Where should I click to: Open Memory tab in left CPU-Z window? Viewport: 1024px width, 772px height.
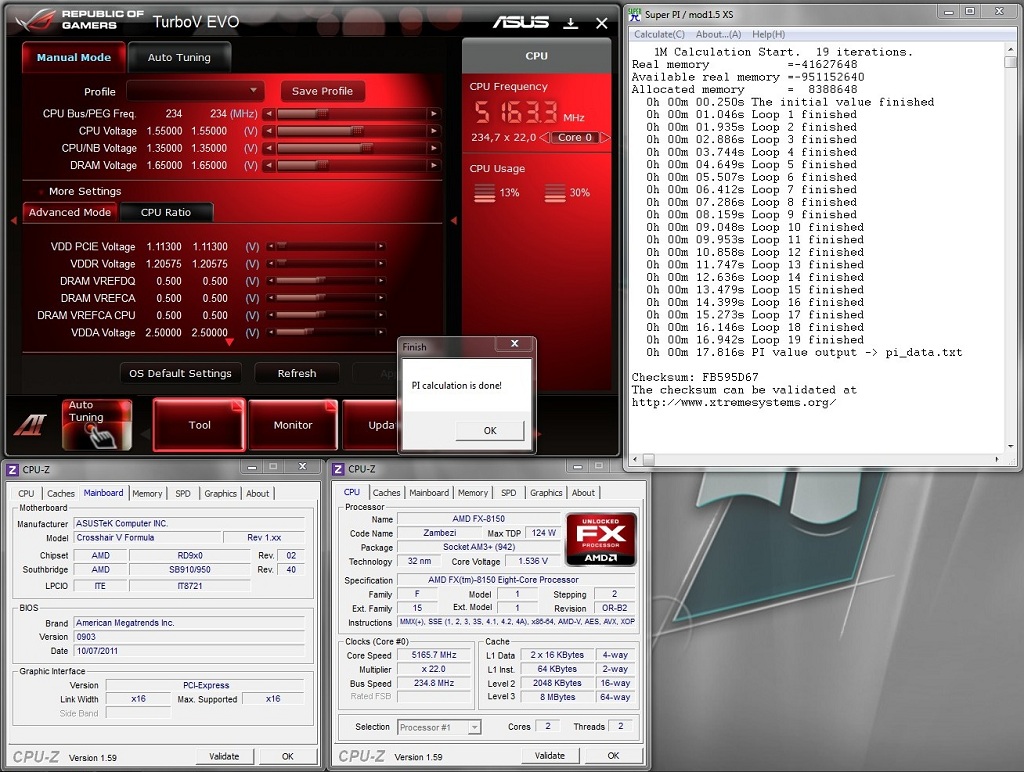147,494
